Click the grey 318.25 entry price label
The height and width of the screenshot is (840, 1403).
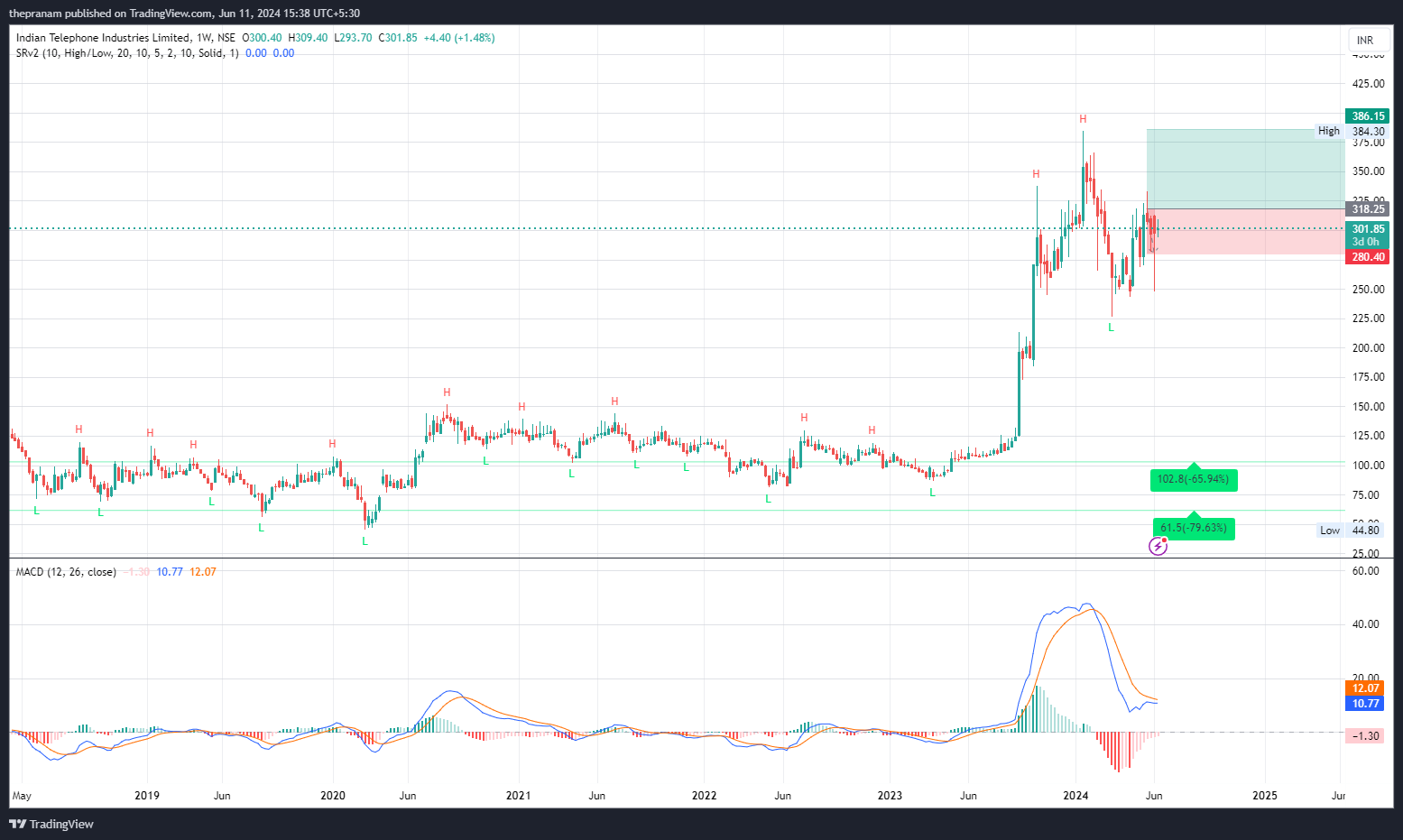point(1368,209)
